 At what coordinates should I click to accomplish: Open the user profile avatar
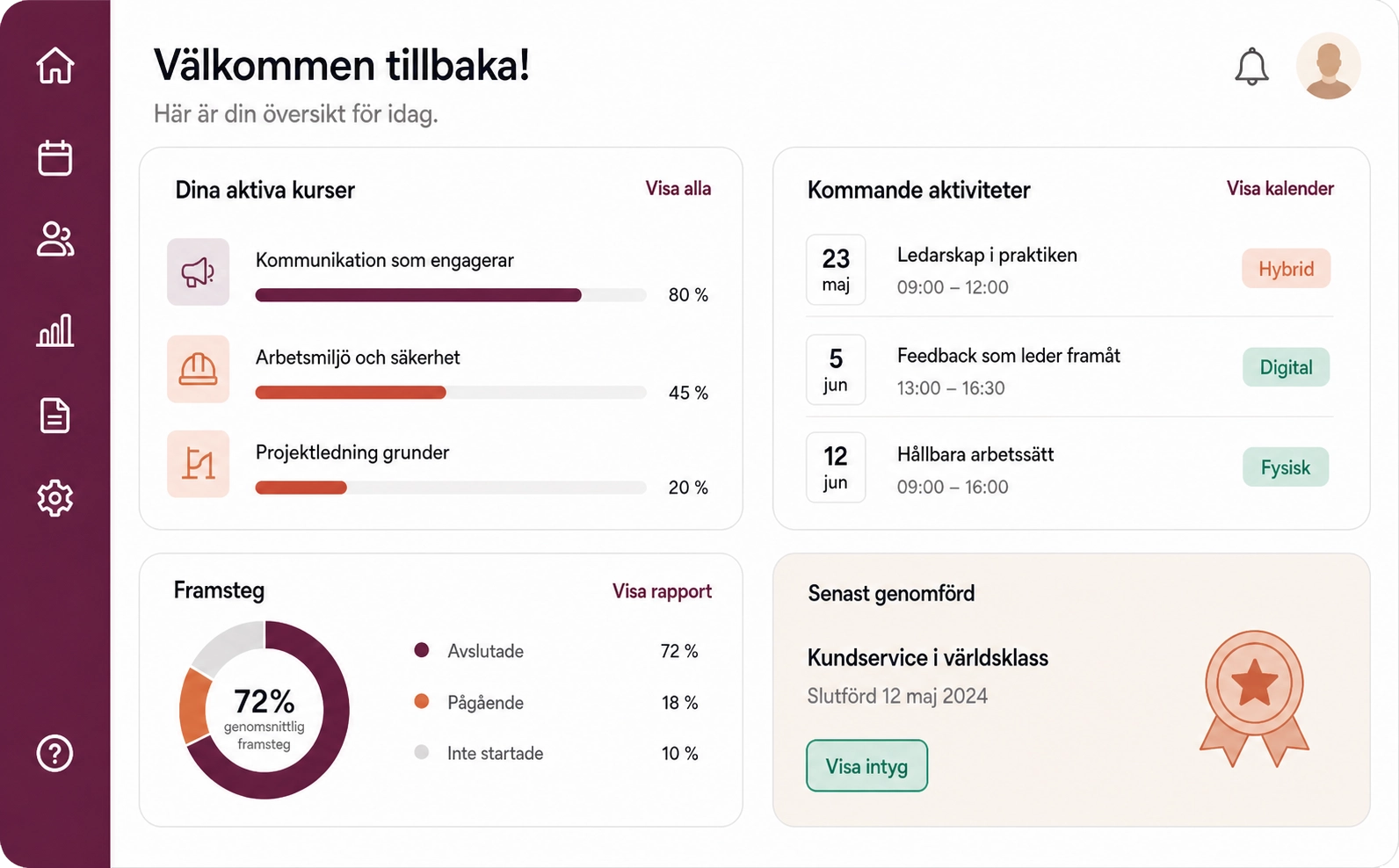tap(1328, 66)
